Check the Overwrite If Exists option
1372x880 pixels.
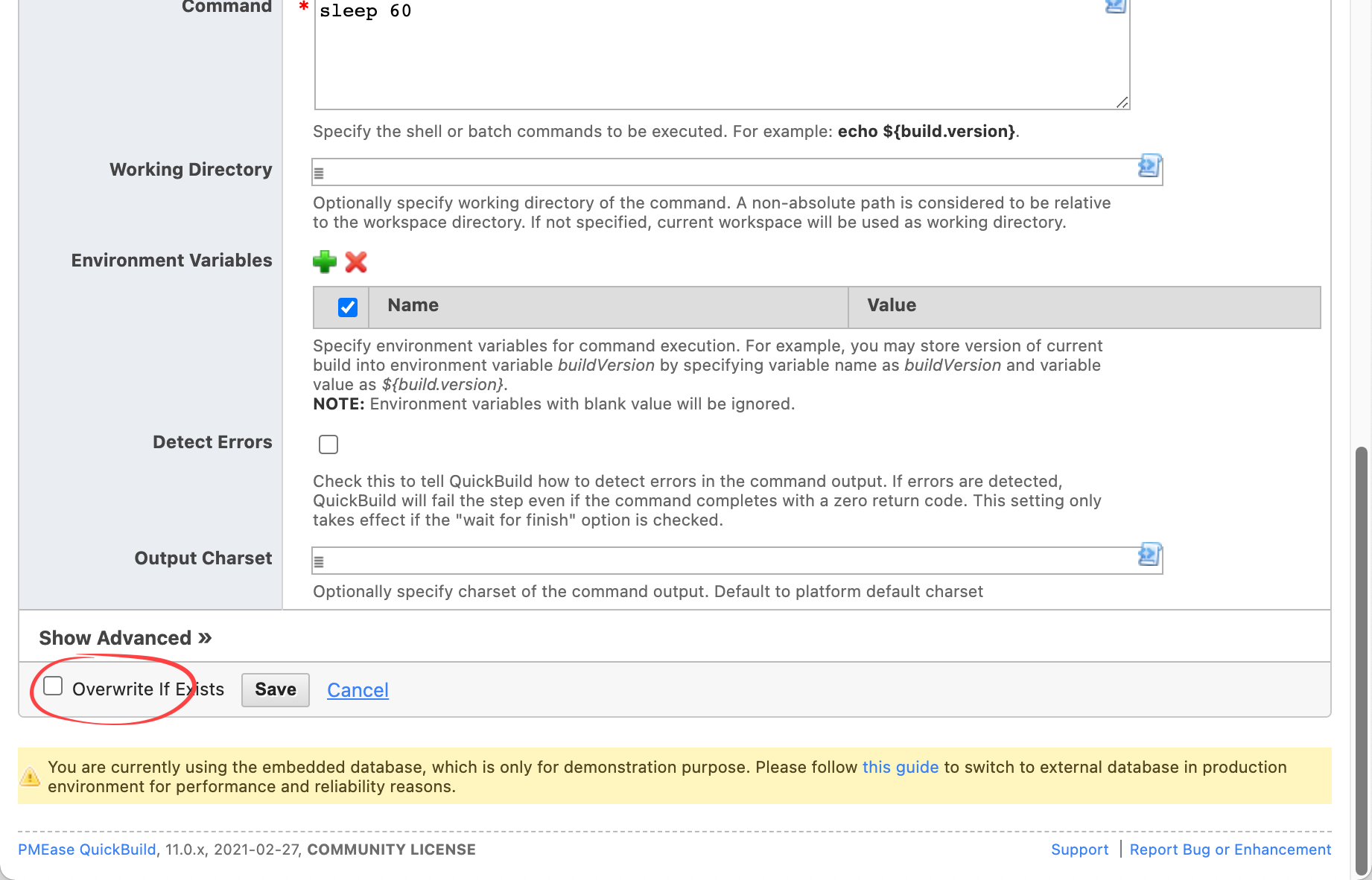coord(52,686)
